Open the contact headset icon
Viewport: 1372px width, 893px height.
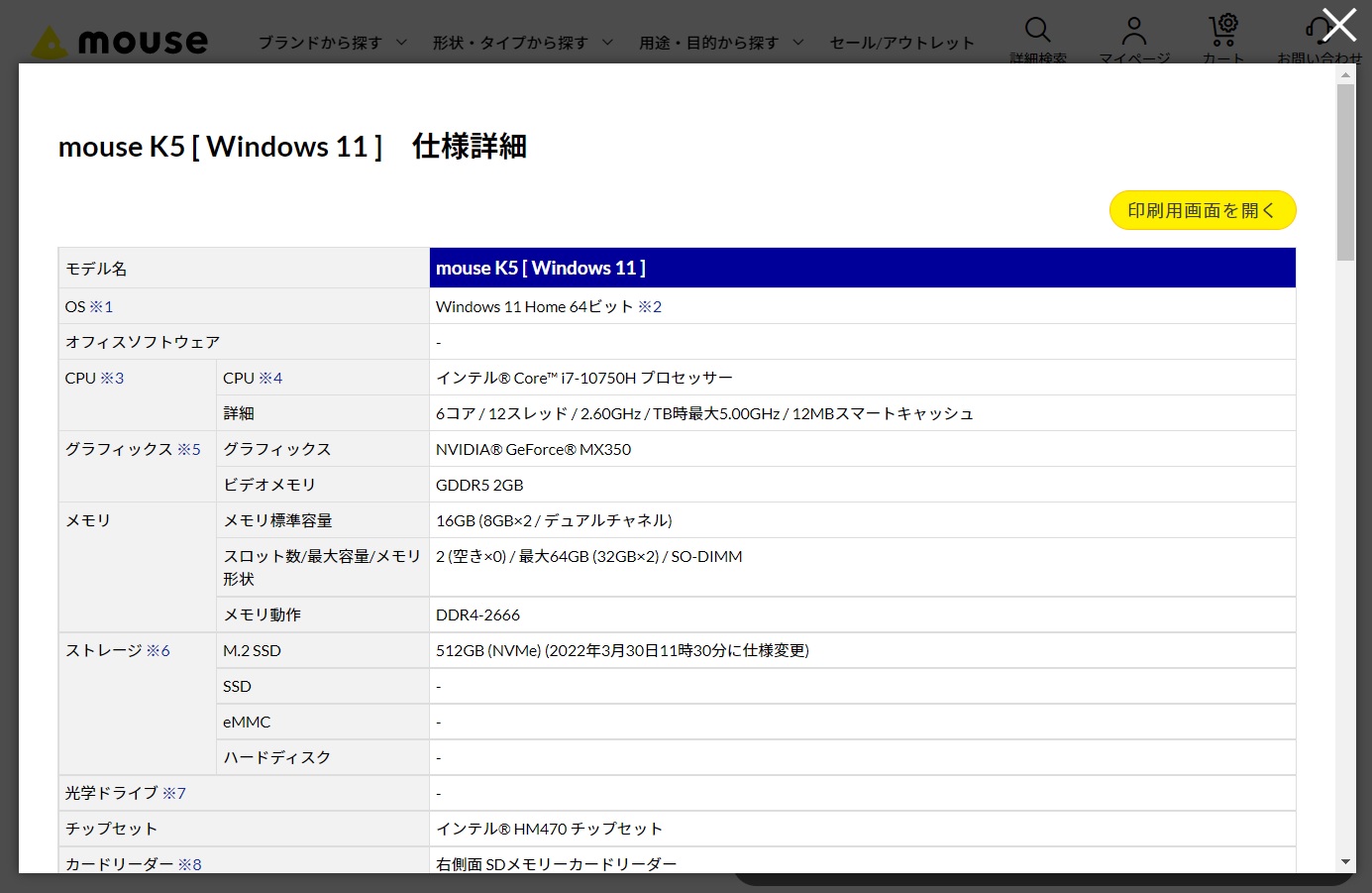pyautogui.click(x=1318, y=31)
